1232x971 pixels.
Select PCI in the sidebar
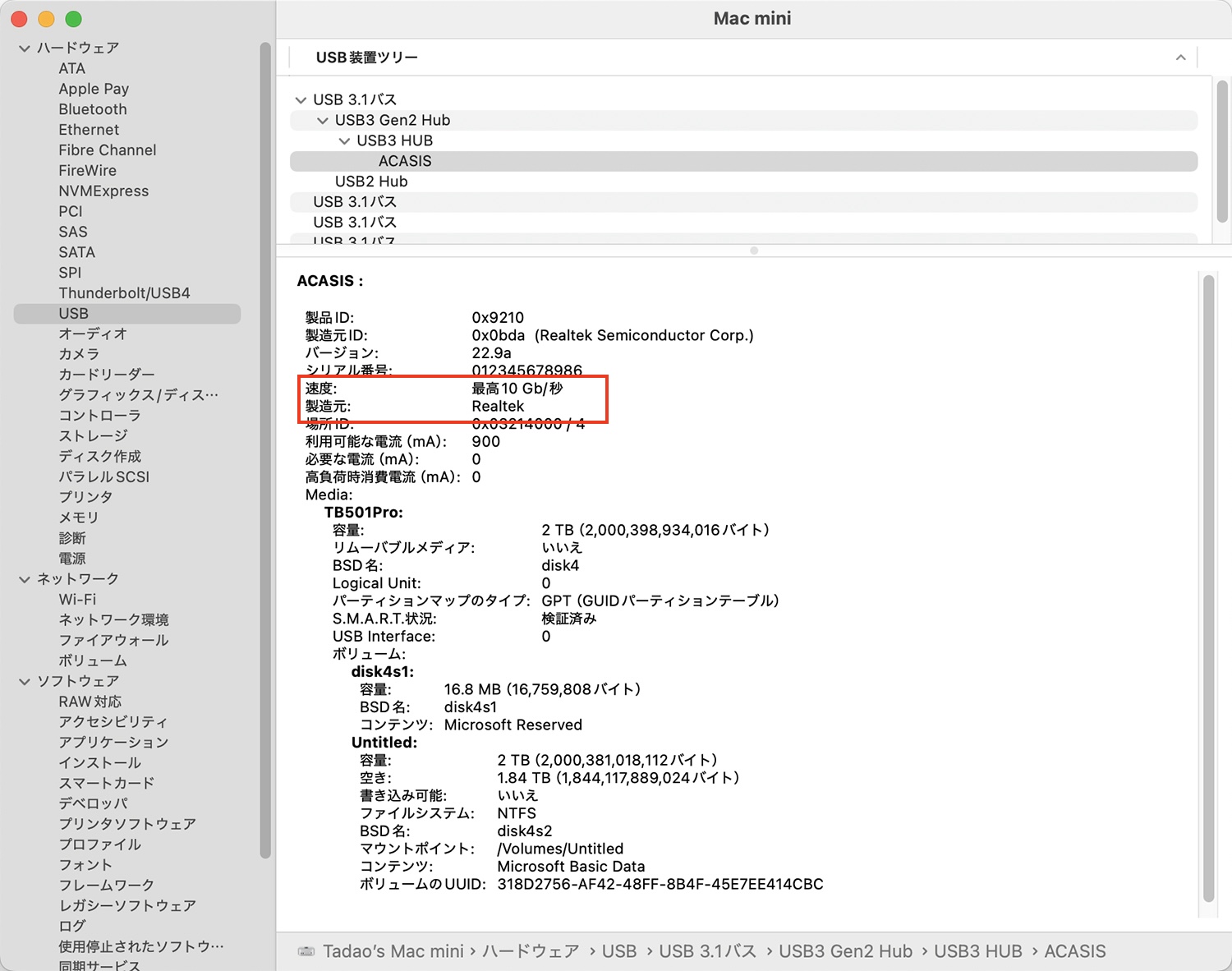click(71, 211)
